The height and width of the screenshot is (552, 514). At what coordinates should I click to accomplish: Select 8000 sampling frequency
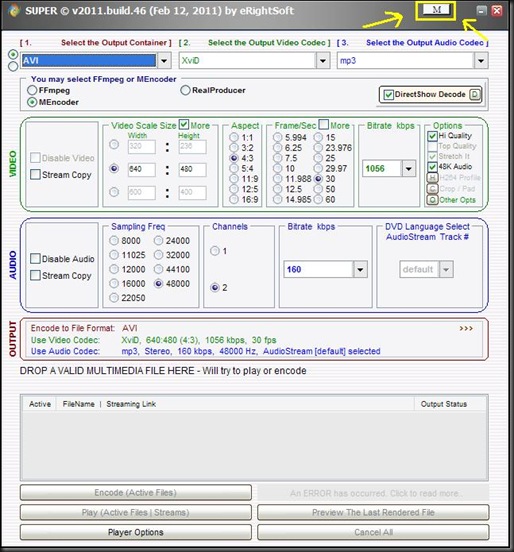point(114,241)
